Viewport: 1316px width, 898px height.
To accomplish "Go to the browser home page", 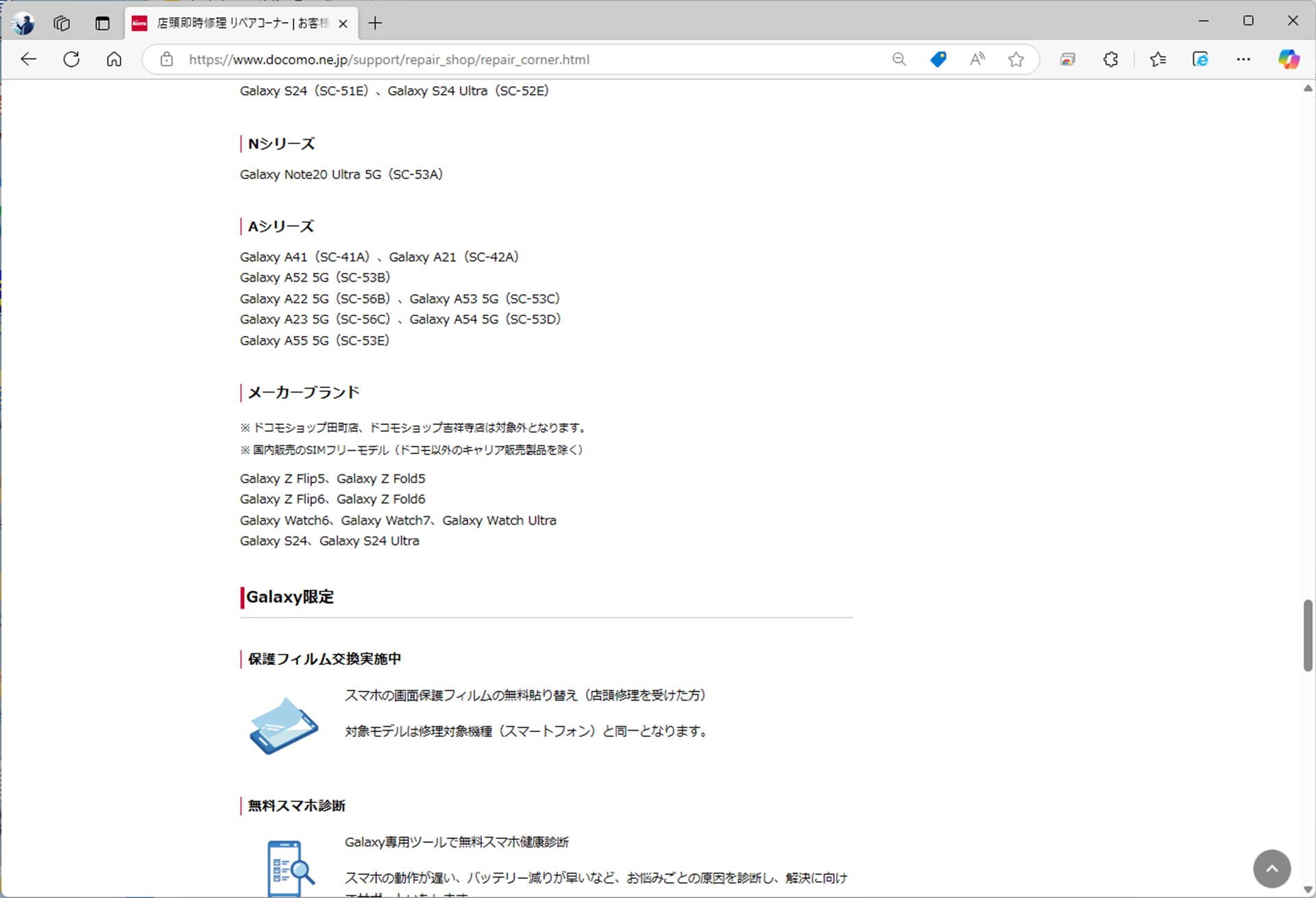I will (x=114, y=60).
